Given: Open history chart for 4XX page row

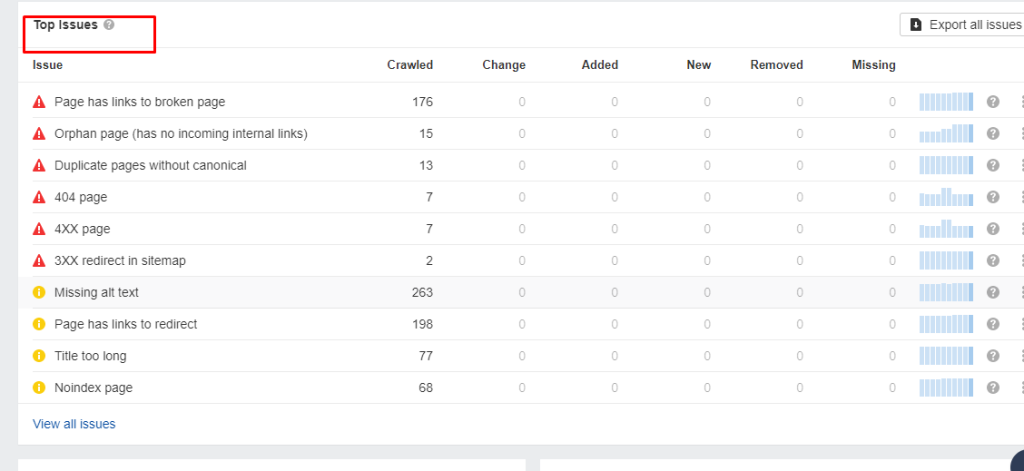Looking at the screenshot, I should [946, 229].
